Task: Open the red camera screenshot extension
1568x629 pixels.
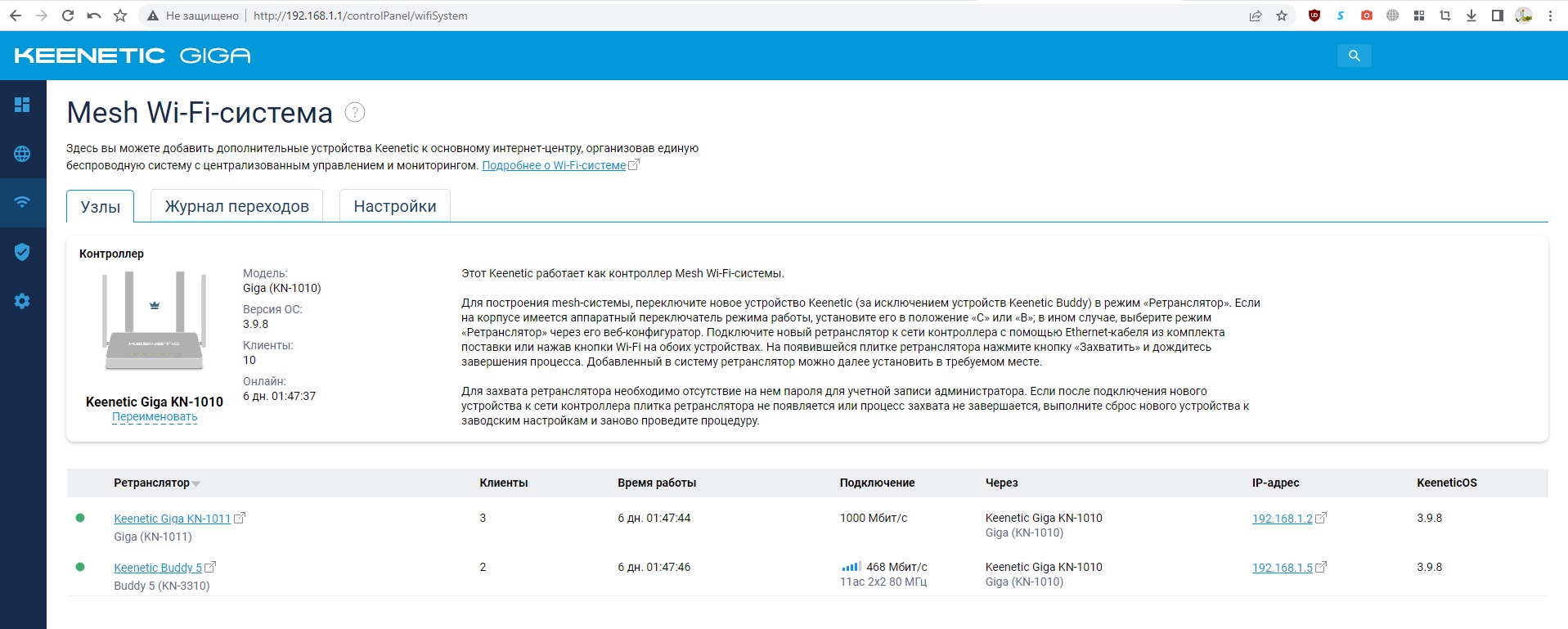Action: (1367, 16)
